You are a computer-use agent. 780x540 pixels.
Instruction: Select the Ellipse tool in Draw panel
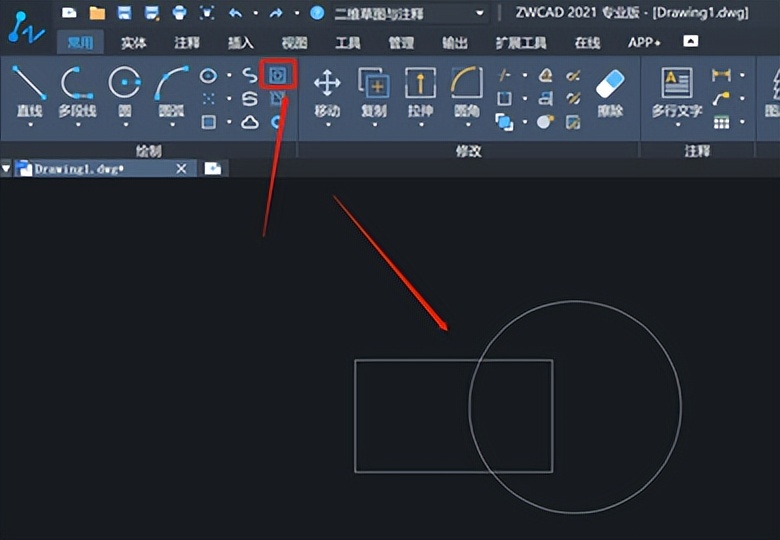tap(208, 76)
